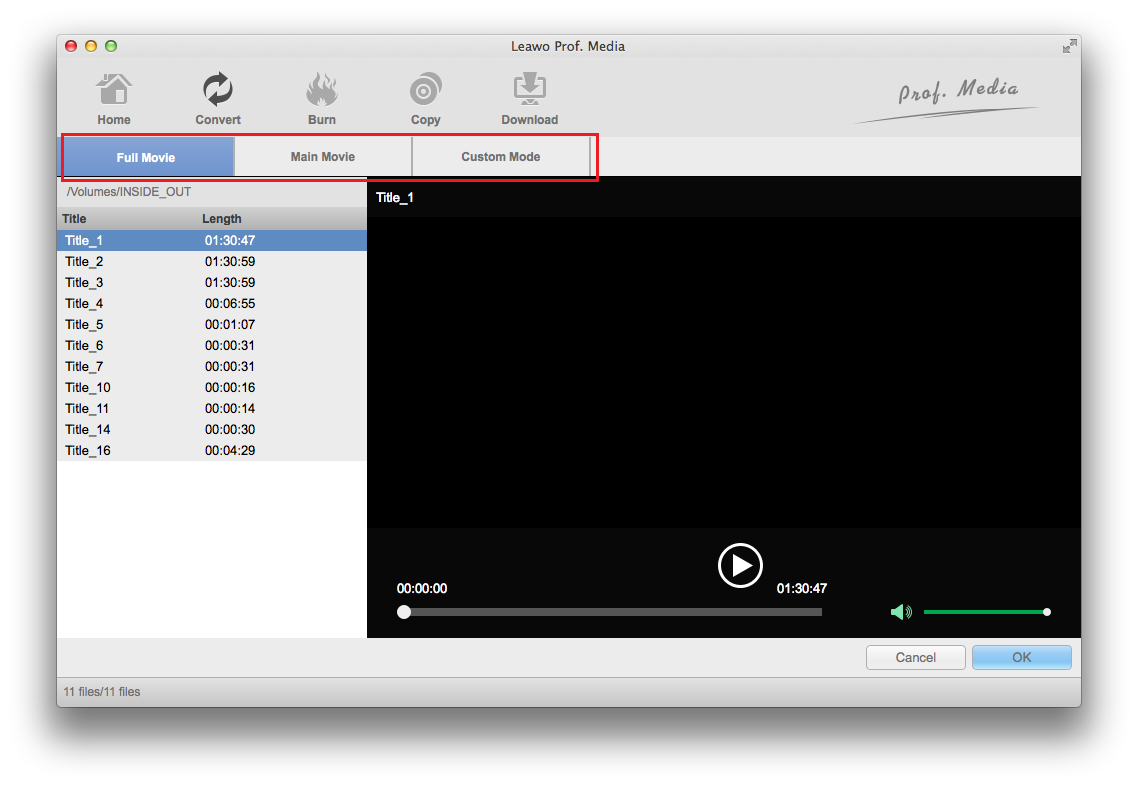Image resolution: width=1138 pixels, height=786 pixels.
Task: Adjust the green volume slider
Action: click(x=985, y=612)
